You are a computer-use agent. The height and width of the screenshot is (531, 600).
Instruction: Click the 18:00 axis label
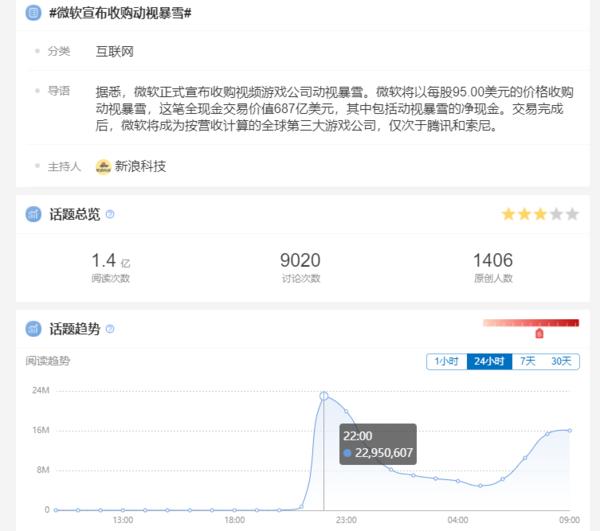pos(235,520)
